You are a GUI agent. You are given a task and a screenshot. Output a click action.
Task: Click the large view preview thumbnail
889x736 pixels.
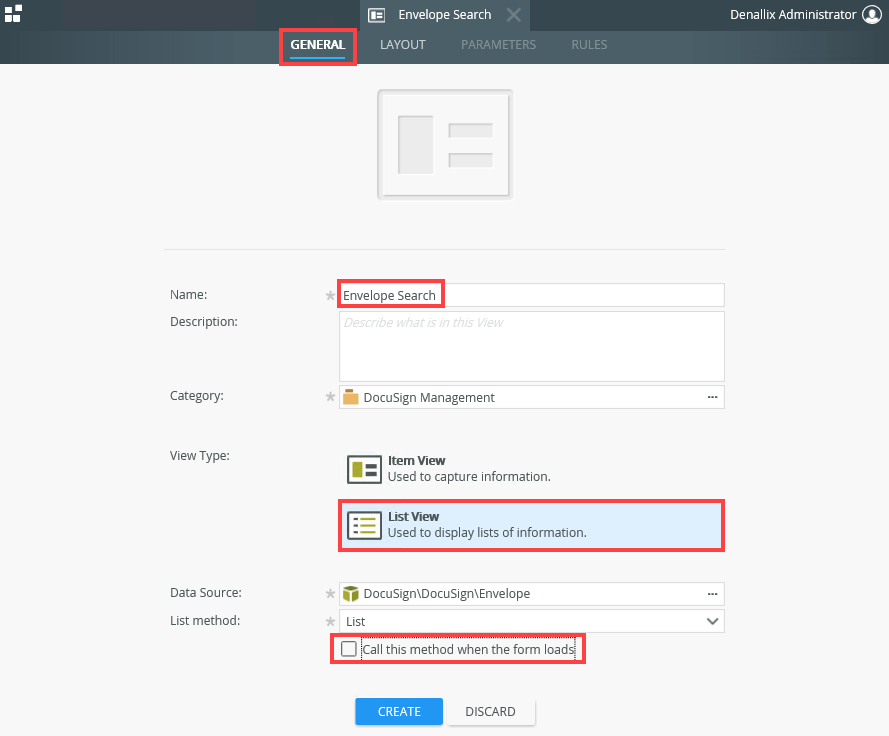coord(445,144)
